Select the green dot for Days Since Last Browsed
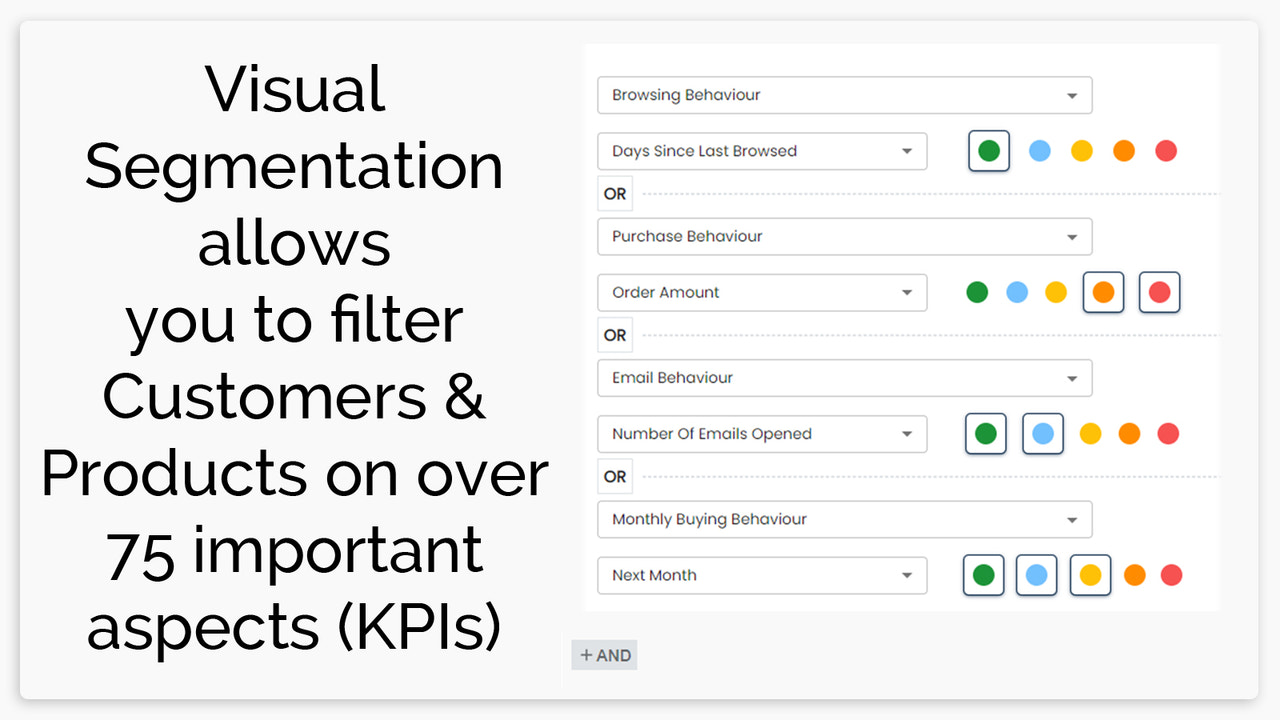This screenshot has width=1280, height=720. point(988,151)
